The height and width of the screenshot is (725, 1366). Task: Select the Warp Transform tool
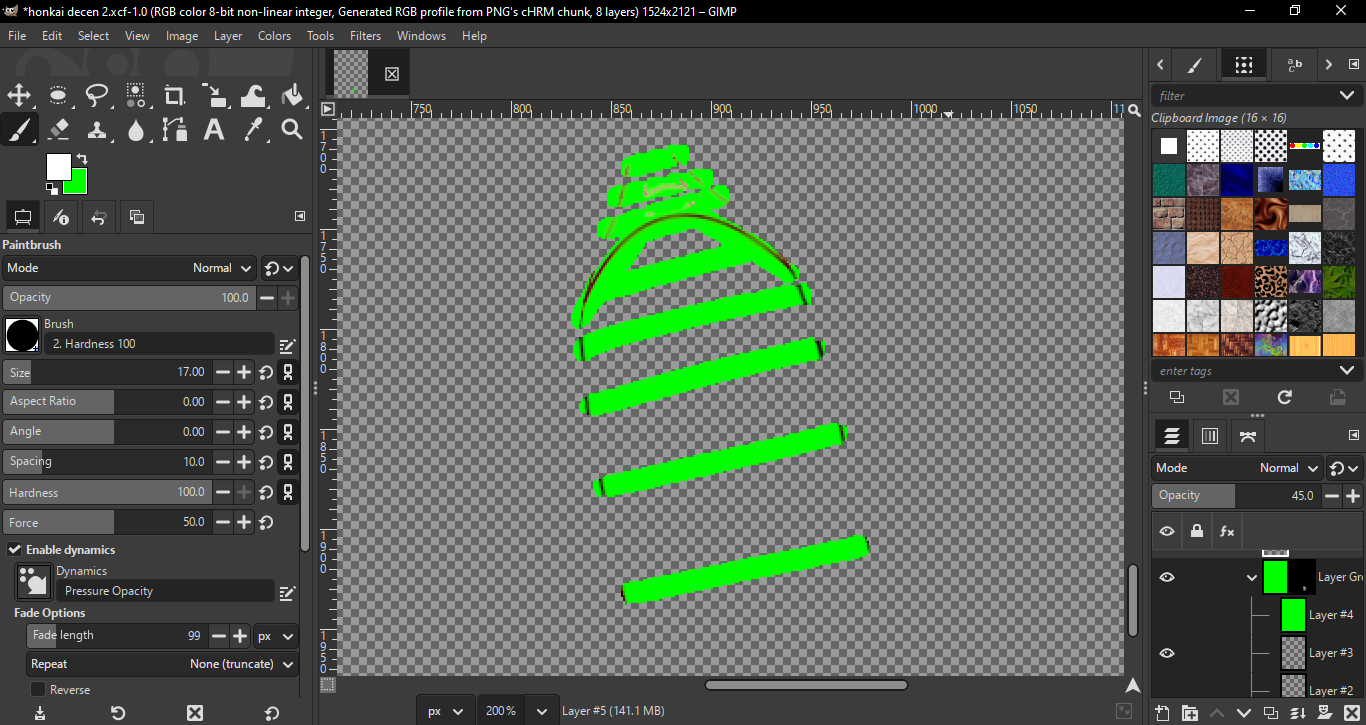(x=253, y=96)
